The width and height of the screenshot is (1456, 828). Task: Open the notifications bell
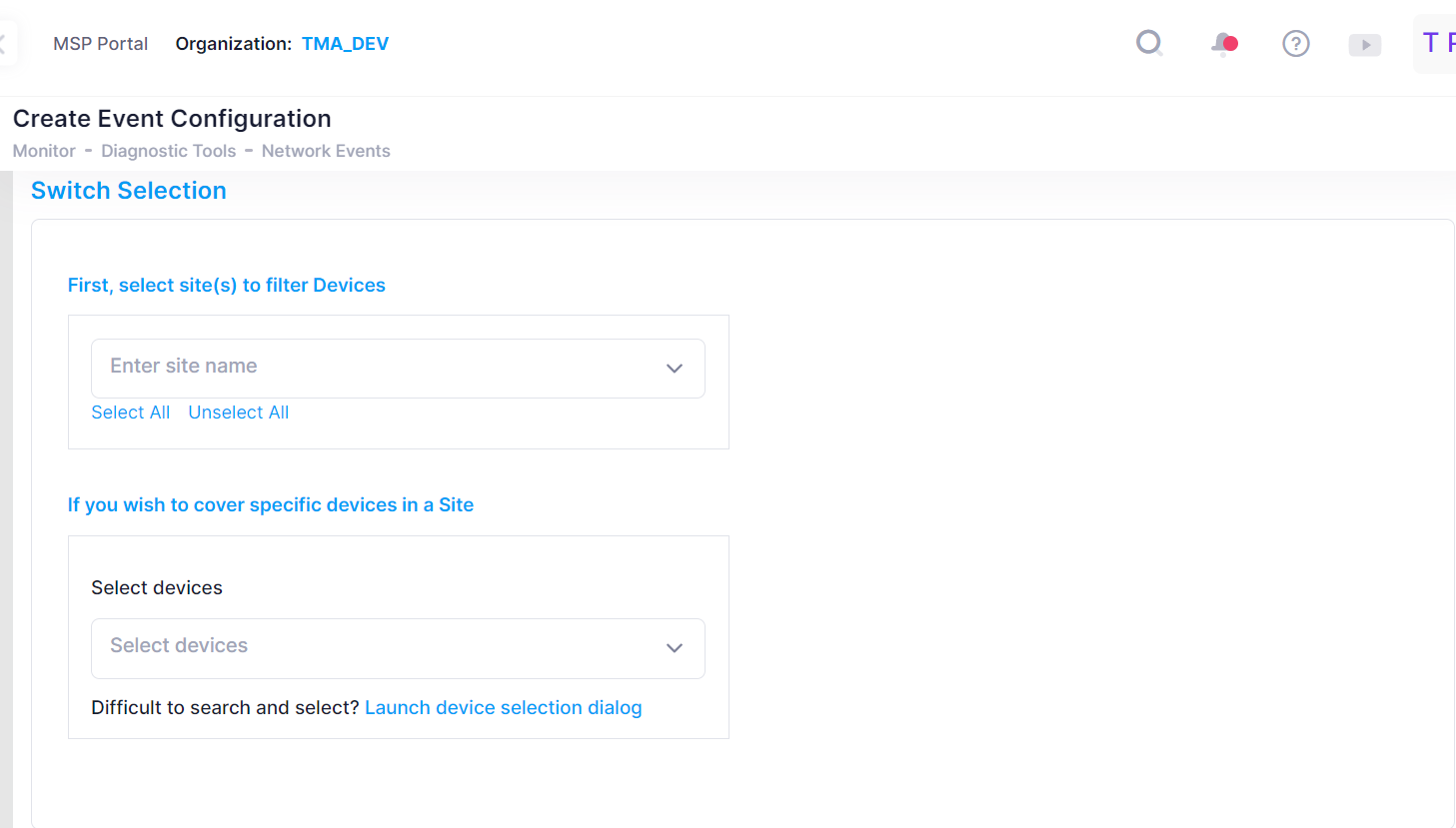(x=1223, y=44)
